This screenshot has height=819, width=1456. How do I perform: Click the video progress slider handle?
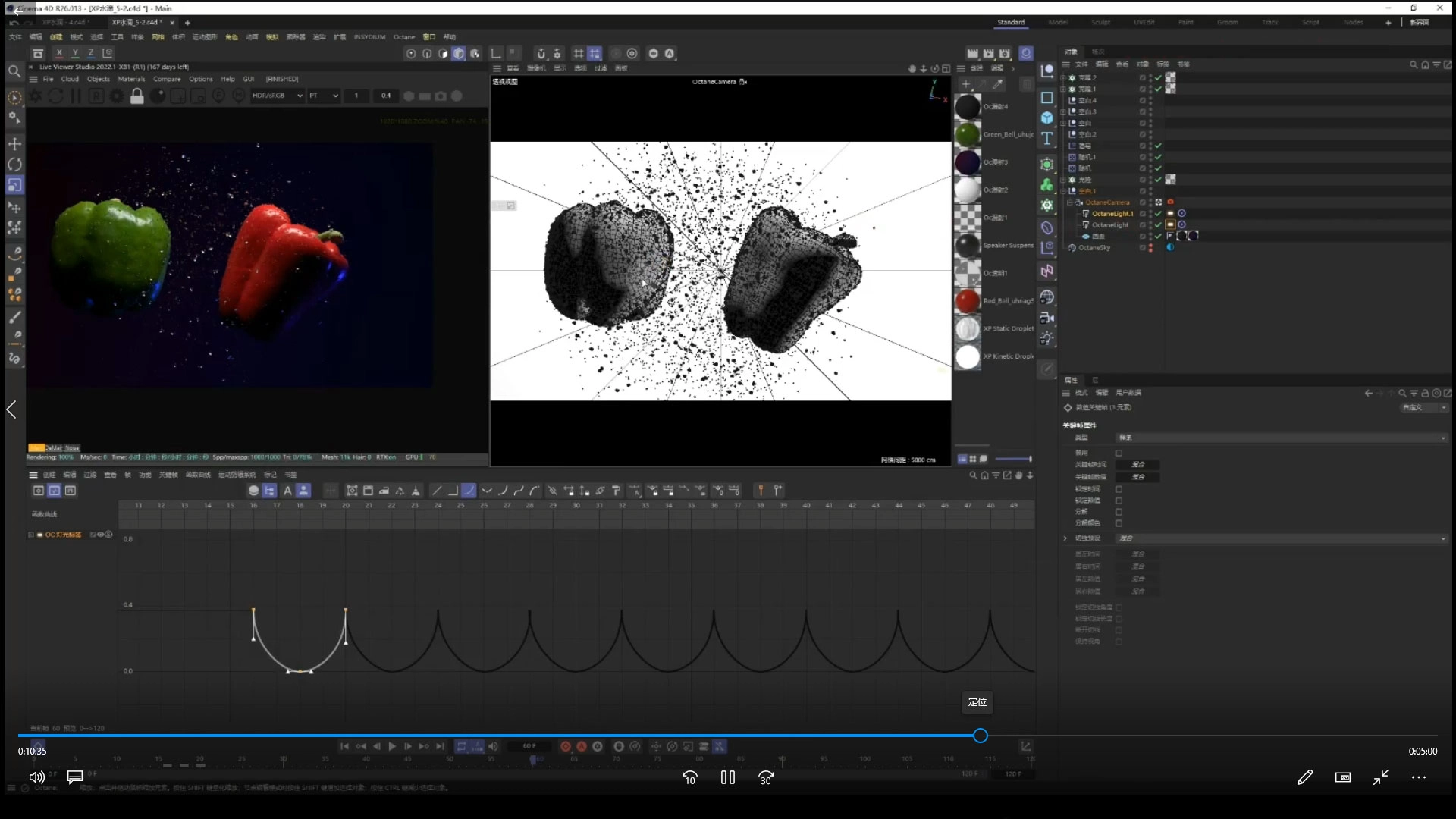tap(981, 736)
